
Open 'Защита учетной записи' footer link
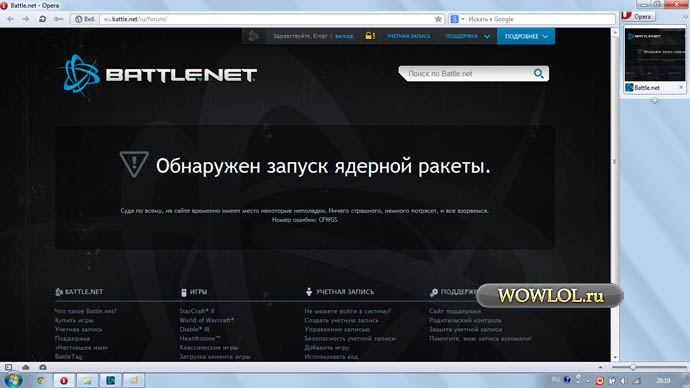point(466,329)
